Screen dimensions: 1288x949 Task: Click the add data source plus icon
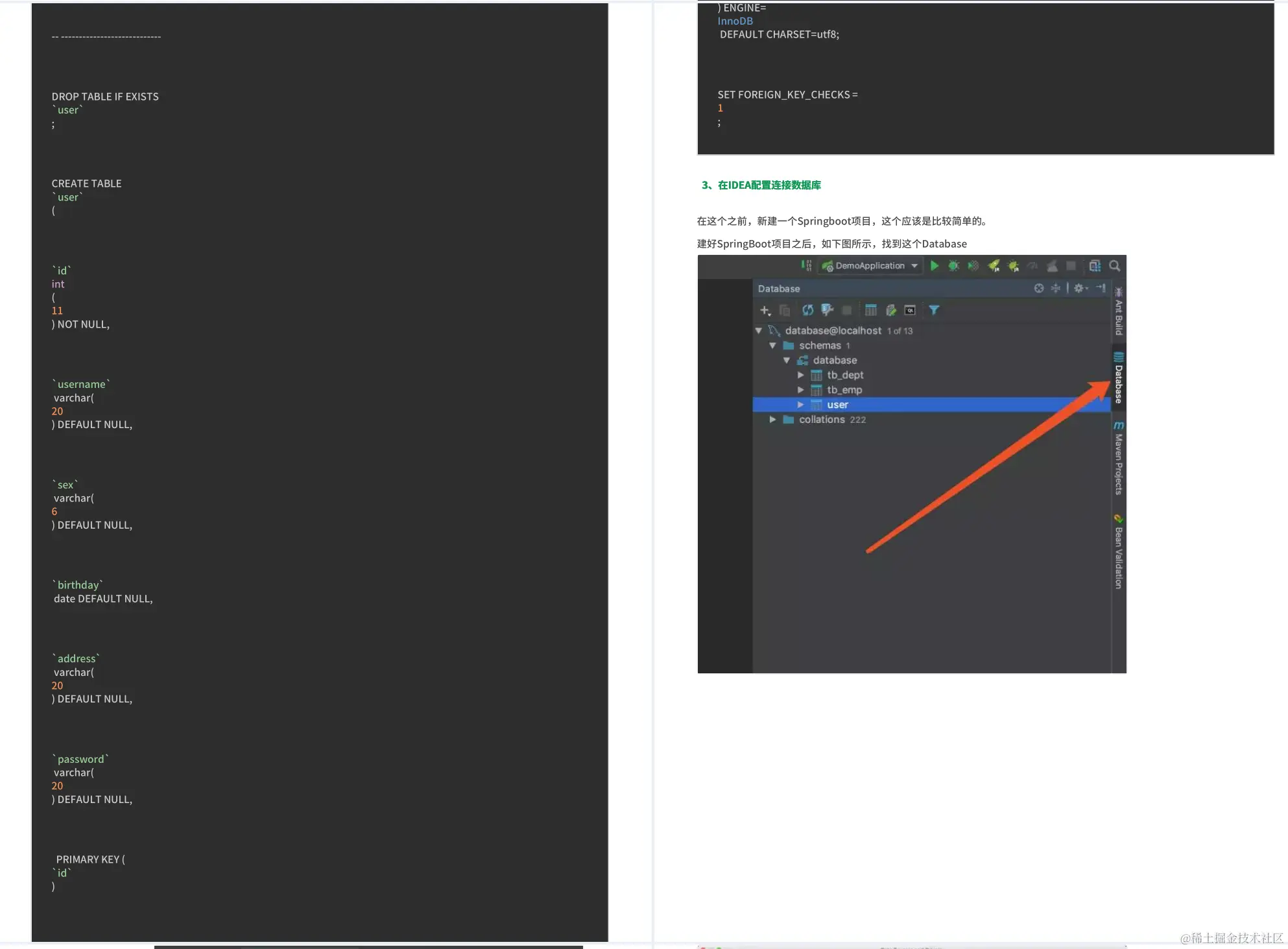[x=765, y=310]
